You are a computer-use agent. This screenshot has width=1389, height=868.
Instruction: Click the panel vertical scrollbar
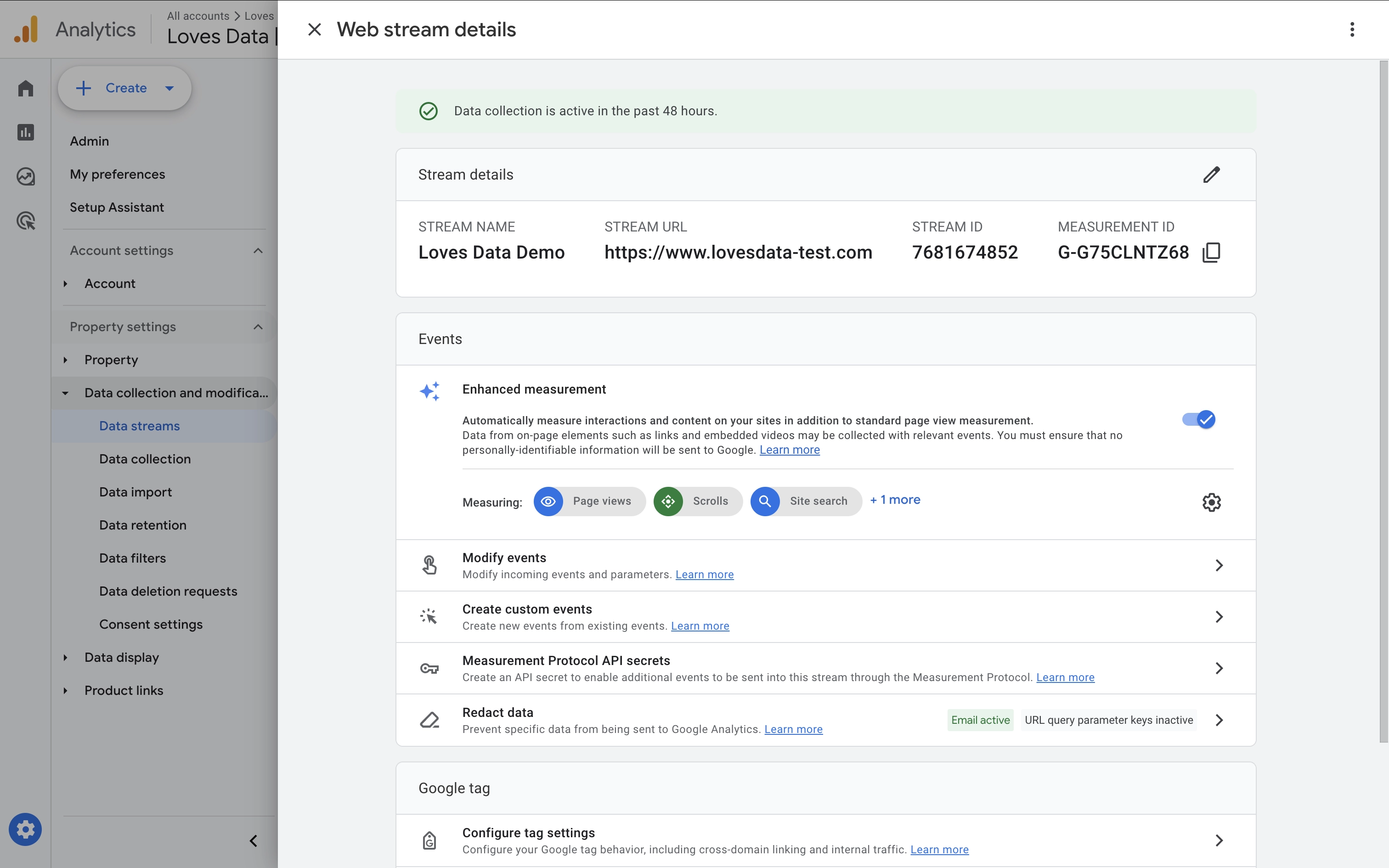coord(1383,402)
